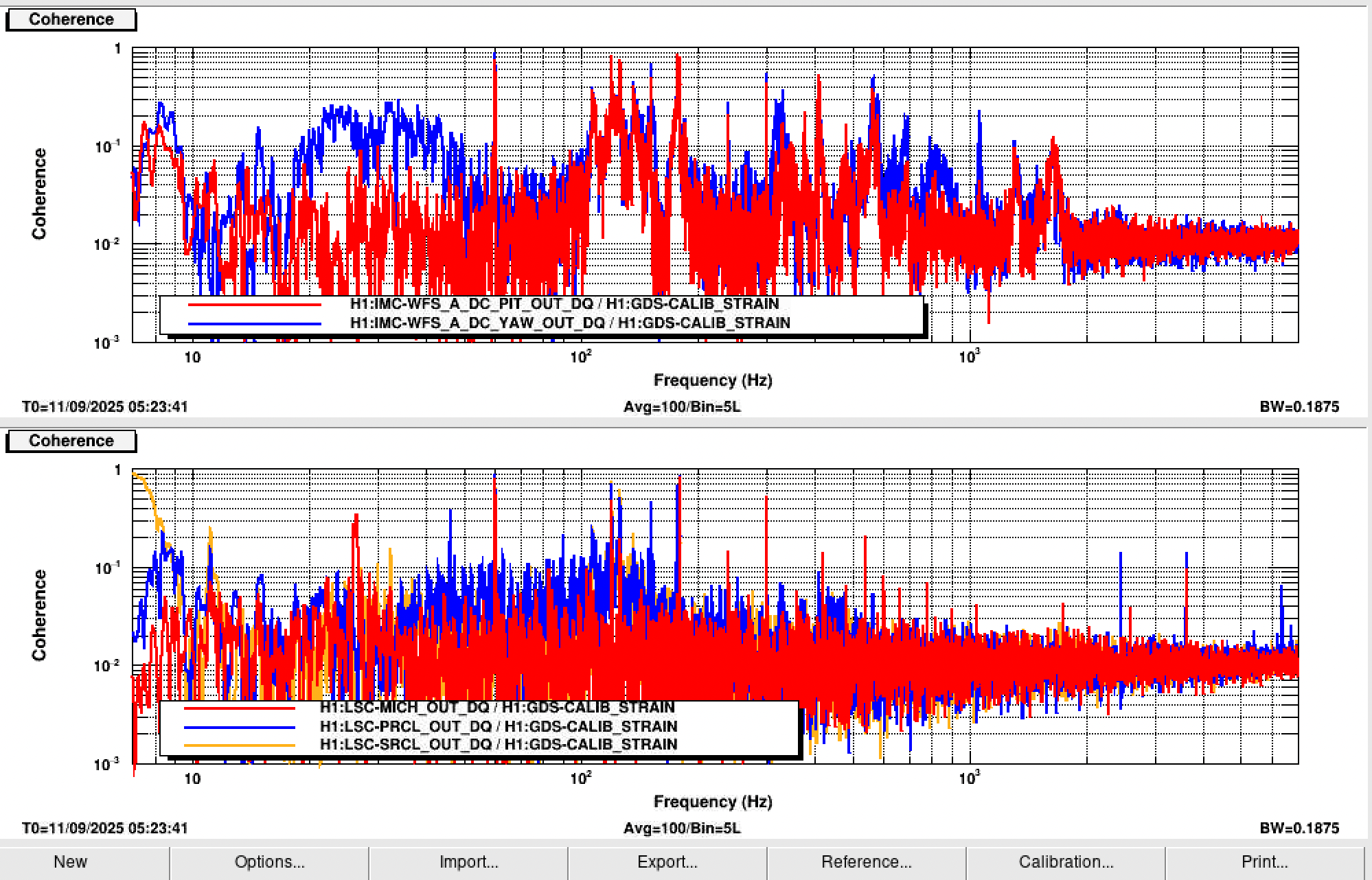Image resolution: width=1372 pixels, height=880 pixels.
Task: Click the bottom plot's Coherence title button
Action: click(71, 441)
